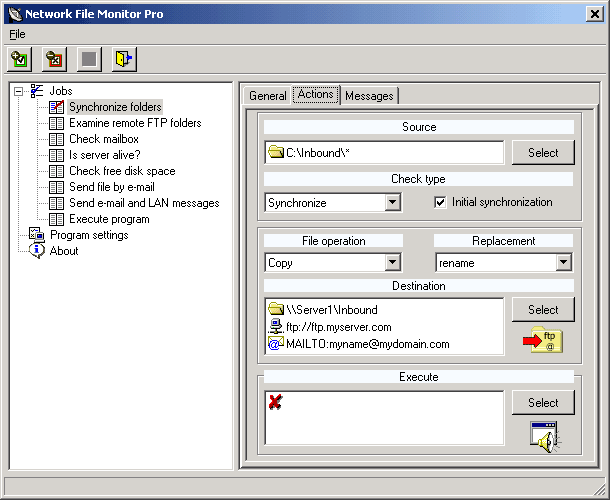Select the Execute program job
Screen dimensions: 610x500
[x=109, y=219]
